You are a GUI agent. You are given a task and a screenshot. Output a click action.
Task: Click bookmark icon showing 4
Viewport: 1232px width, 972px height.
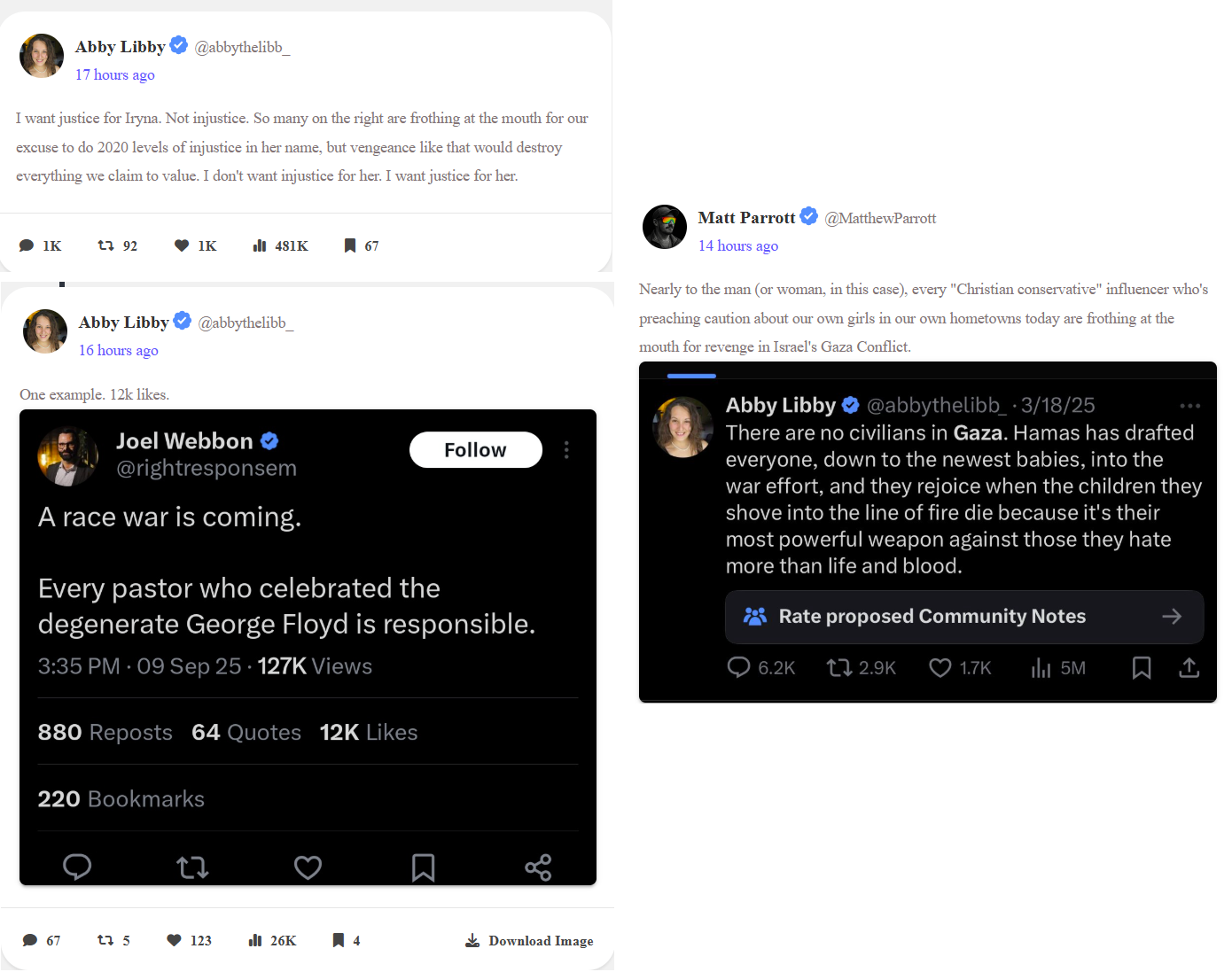click(x=338, y=940)
